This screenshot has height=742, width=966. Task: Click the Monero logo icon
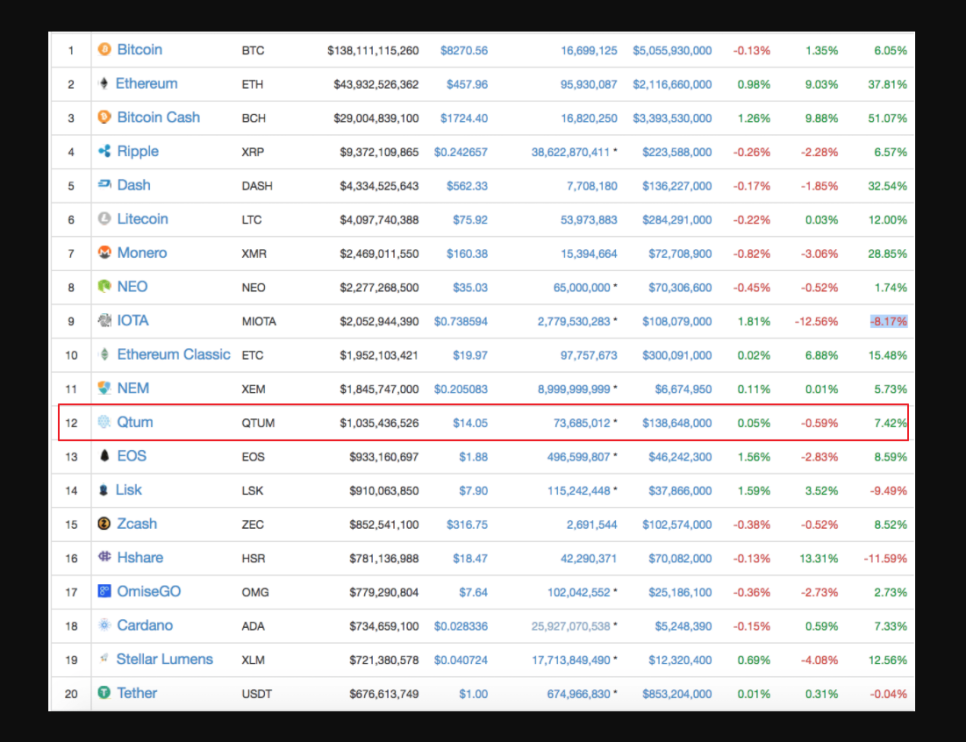point(105,252)
